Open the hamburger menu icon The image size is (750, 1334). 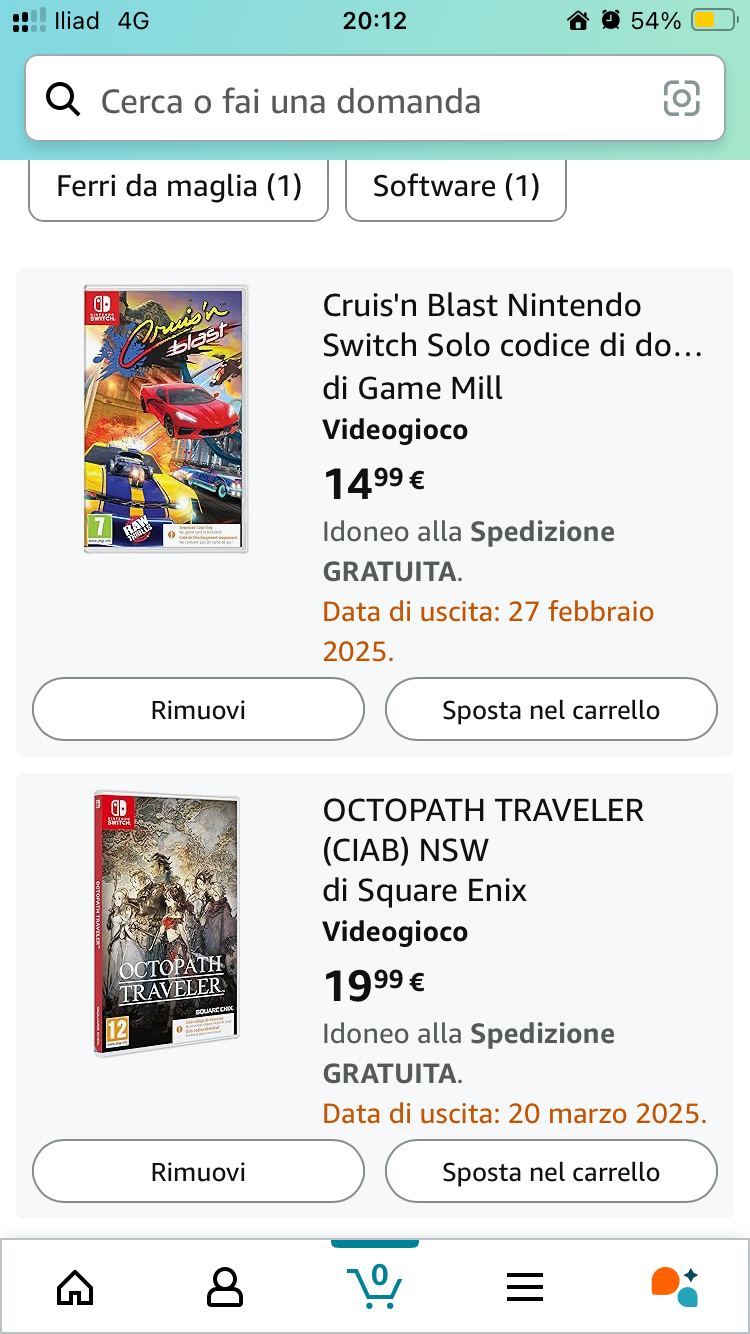[x=524, y=1286]
